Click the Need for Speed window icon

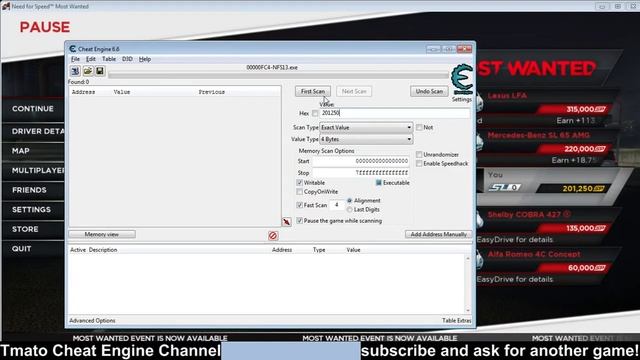[x=6, y=6]
